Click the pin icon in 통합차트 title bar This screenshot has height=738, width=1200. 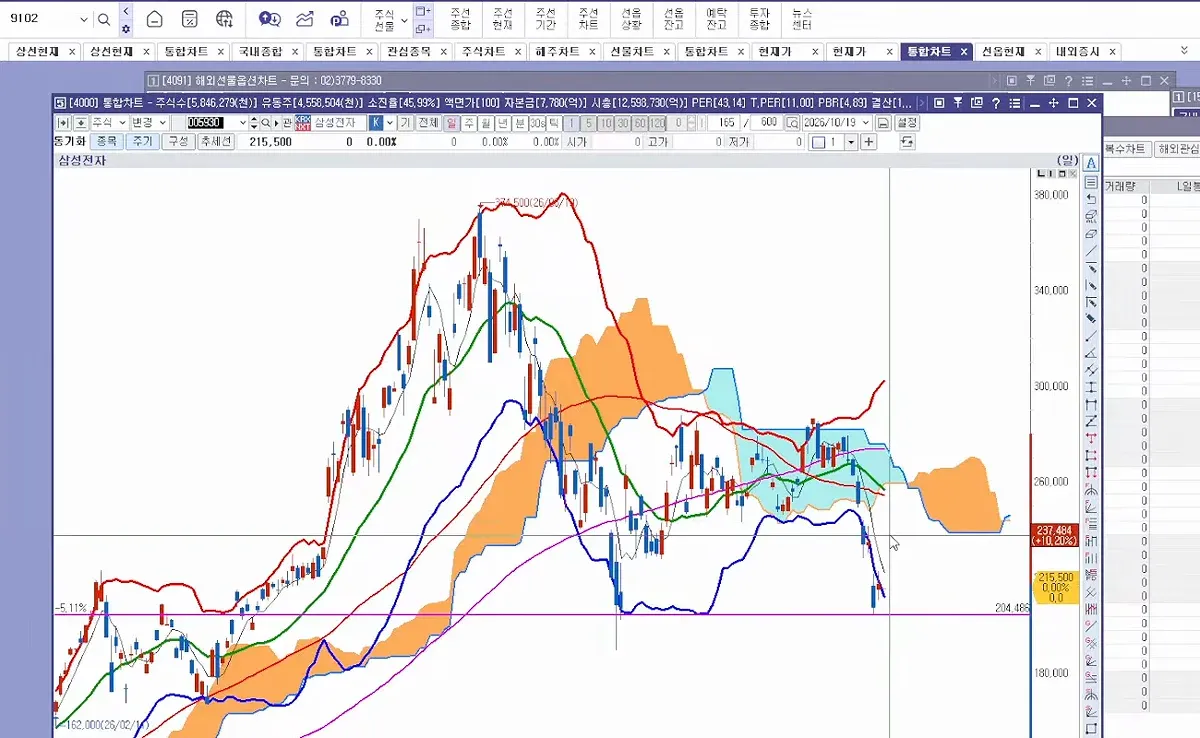tap(958, 102)
